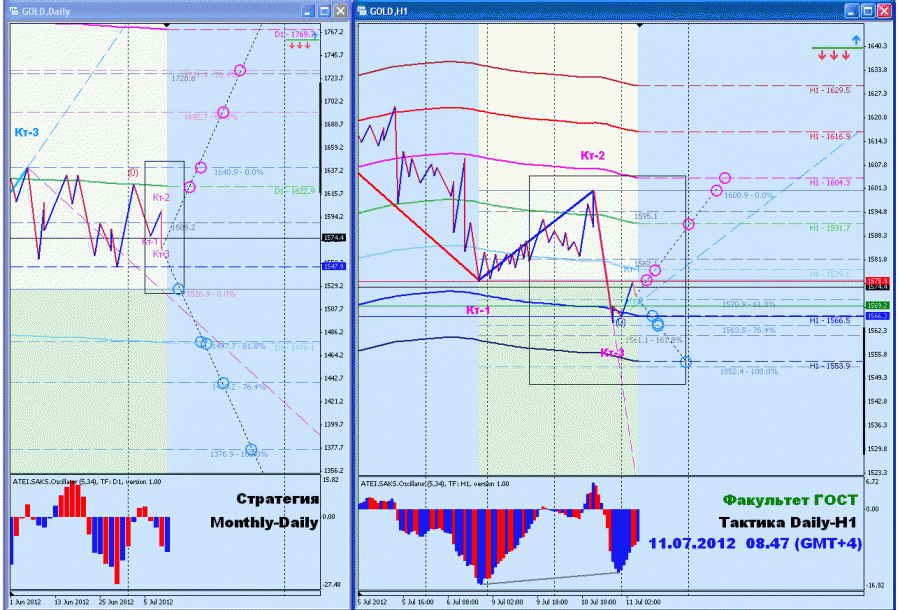Click the H1 - 1591.7 level label

click(830, 228)
